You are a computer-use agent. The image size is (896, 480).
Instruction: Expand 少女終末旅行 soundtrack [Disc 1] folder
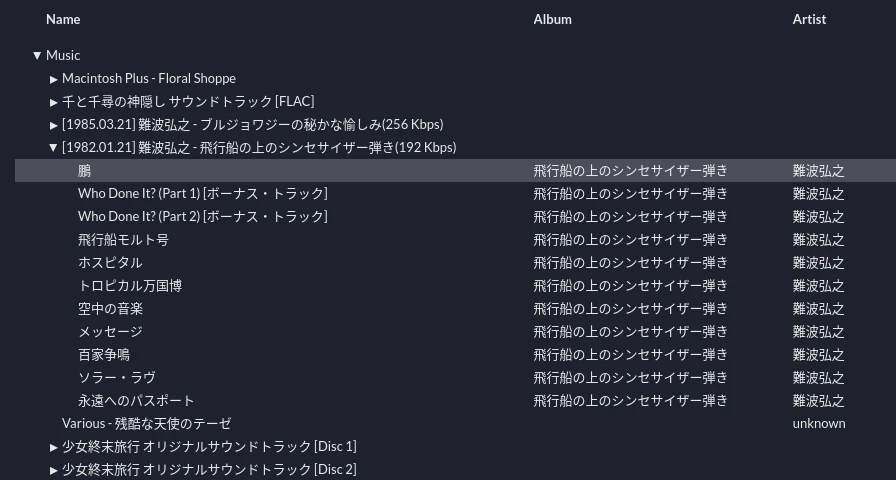(54, 447)
